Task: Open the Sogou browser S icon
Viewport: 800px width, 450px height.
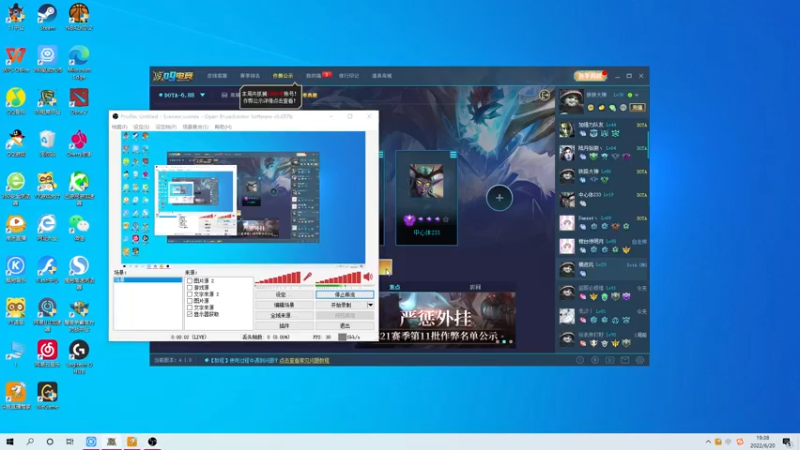Action: coord(79,271)
